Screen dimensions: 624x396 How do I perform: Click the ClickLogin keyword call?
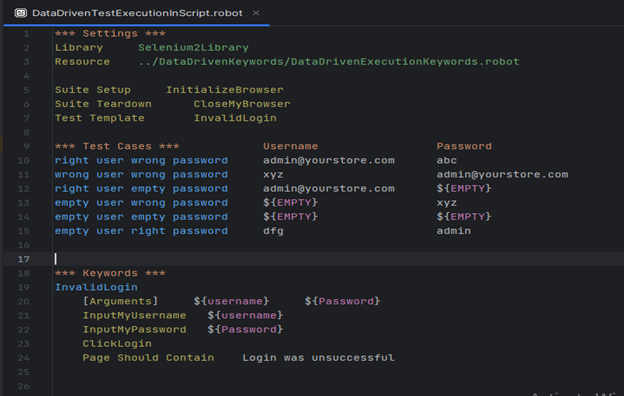[117, 343]
